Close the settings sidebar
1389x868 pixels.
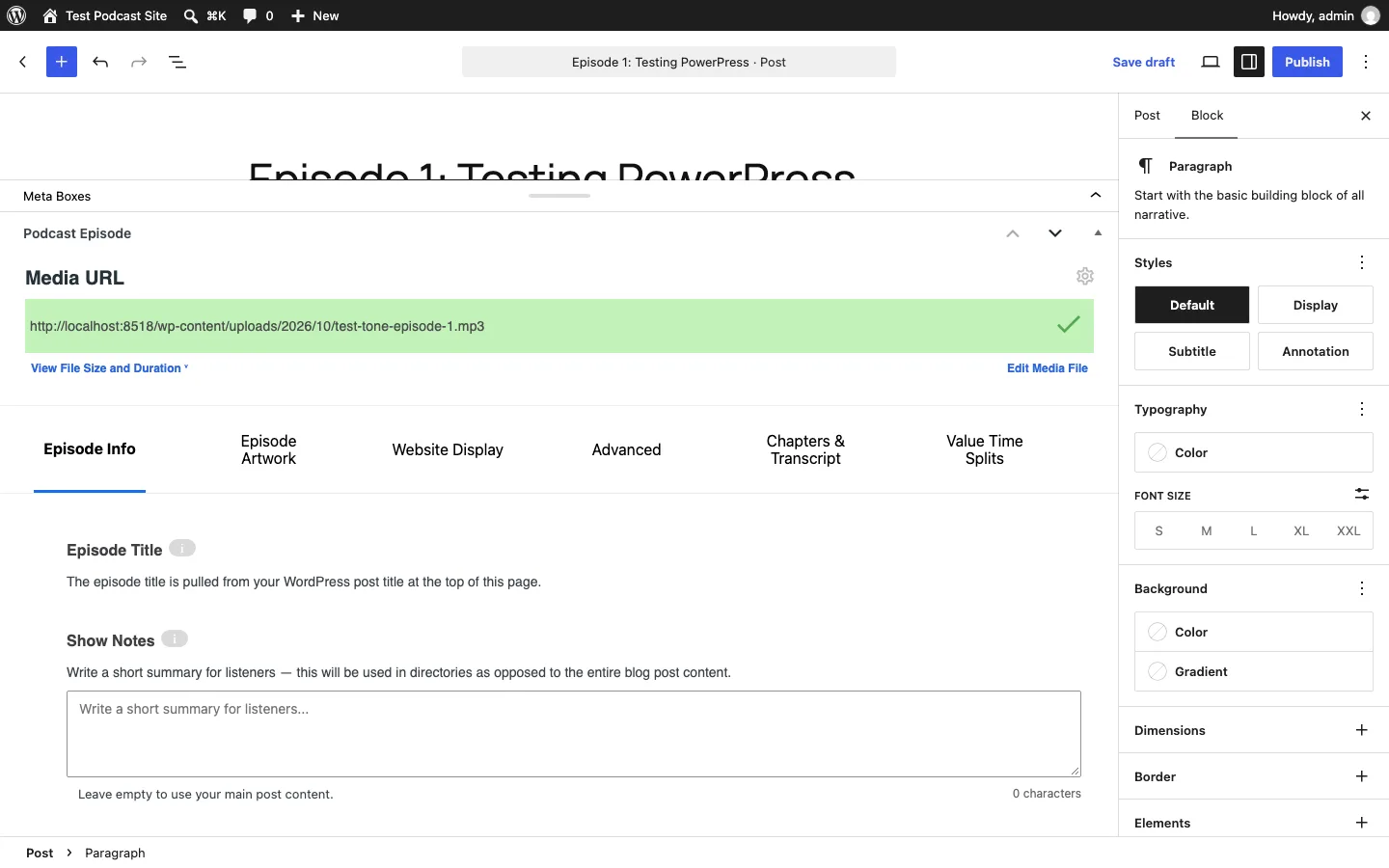pyautogui.click(x=1366, y=116)
